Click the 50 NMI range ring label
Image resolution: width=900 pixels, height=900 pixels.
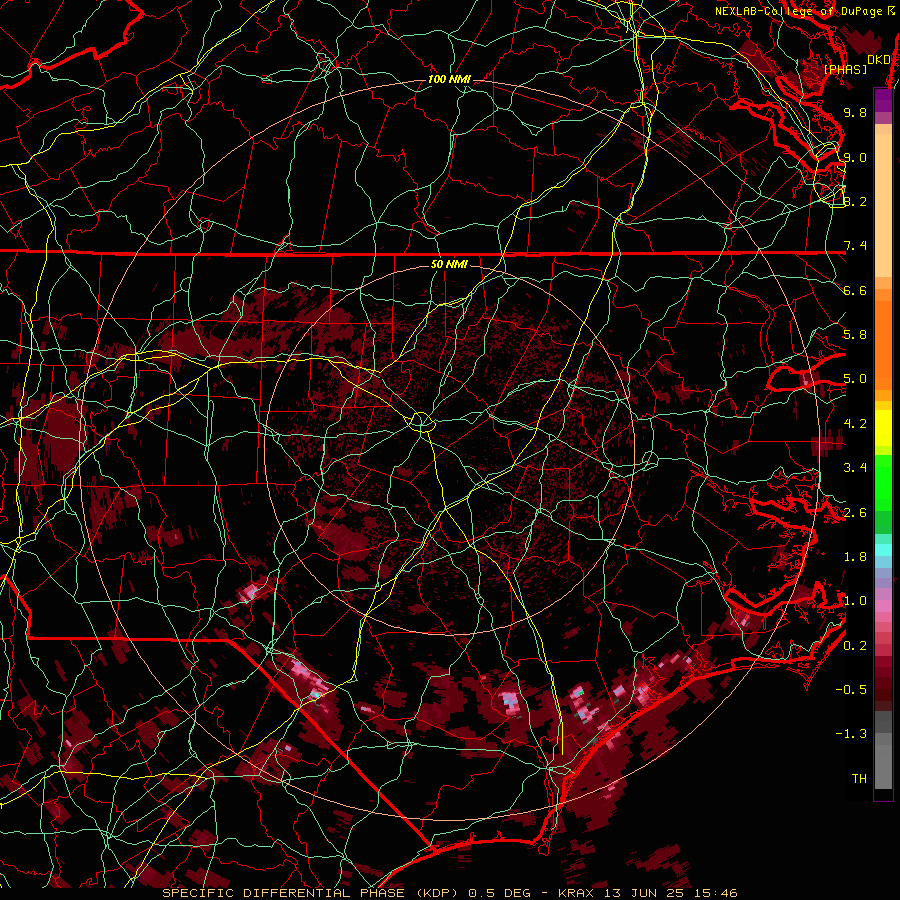click(449, 265)
